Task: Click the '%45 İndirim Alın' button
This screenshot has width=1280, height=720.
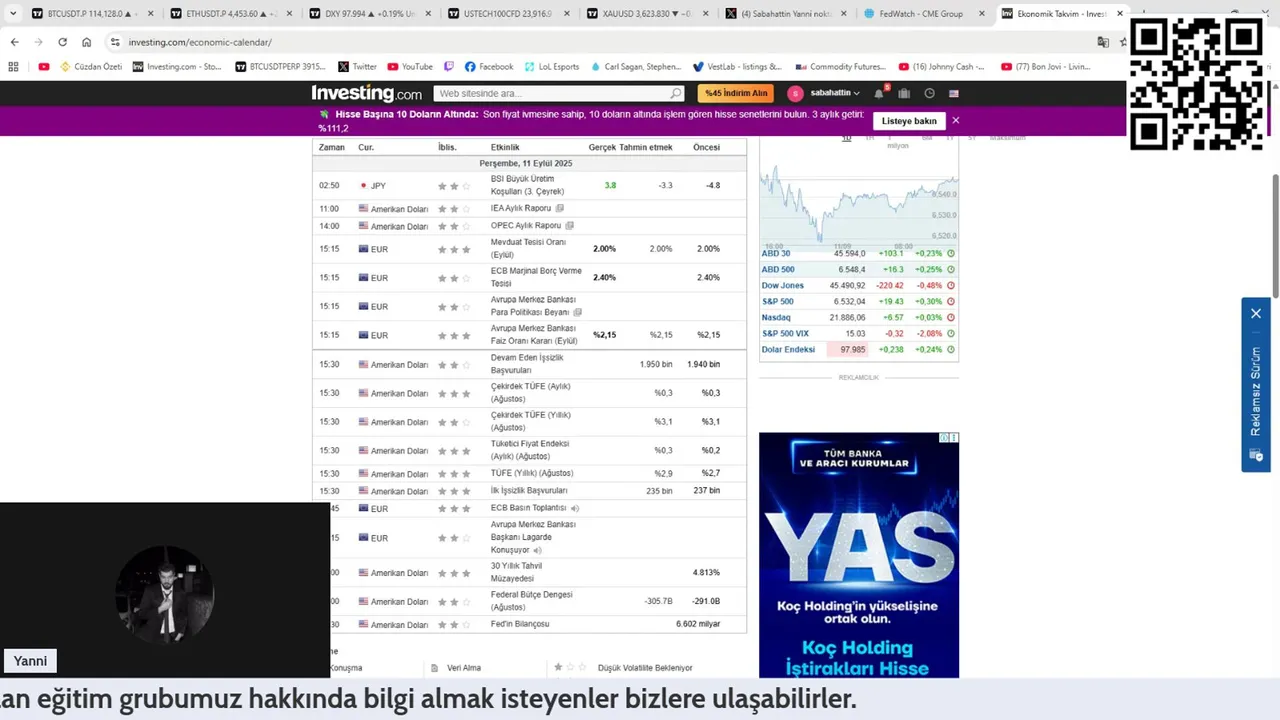Action: pos(735,93)
